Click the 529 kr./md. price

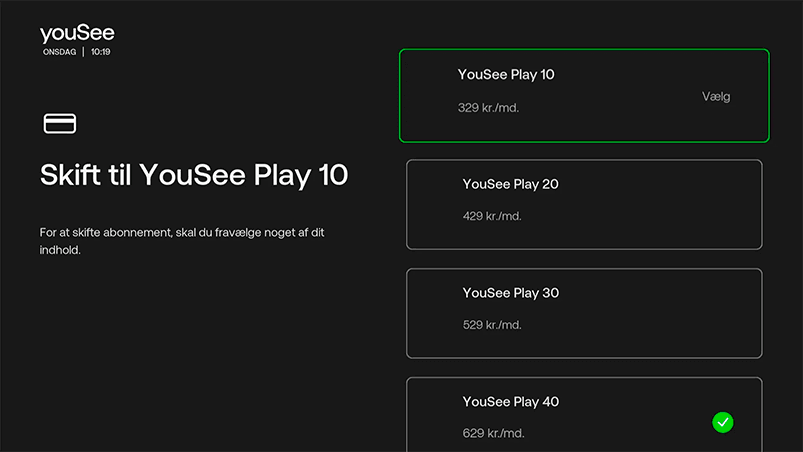(x=492, y=325)
